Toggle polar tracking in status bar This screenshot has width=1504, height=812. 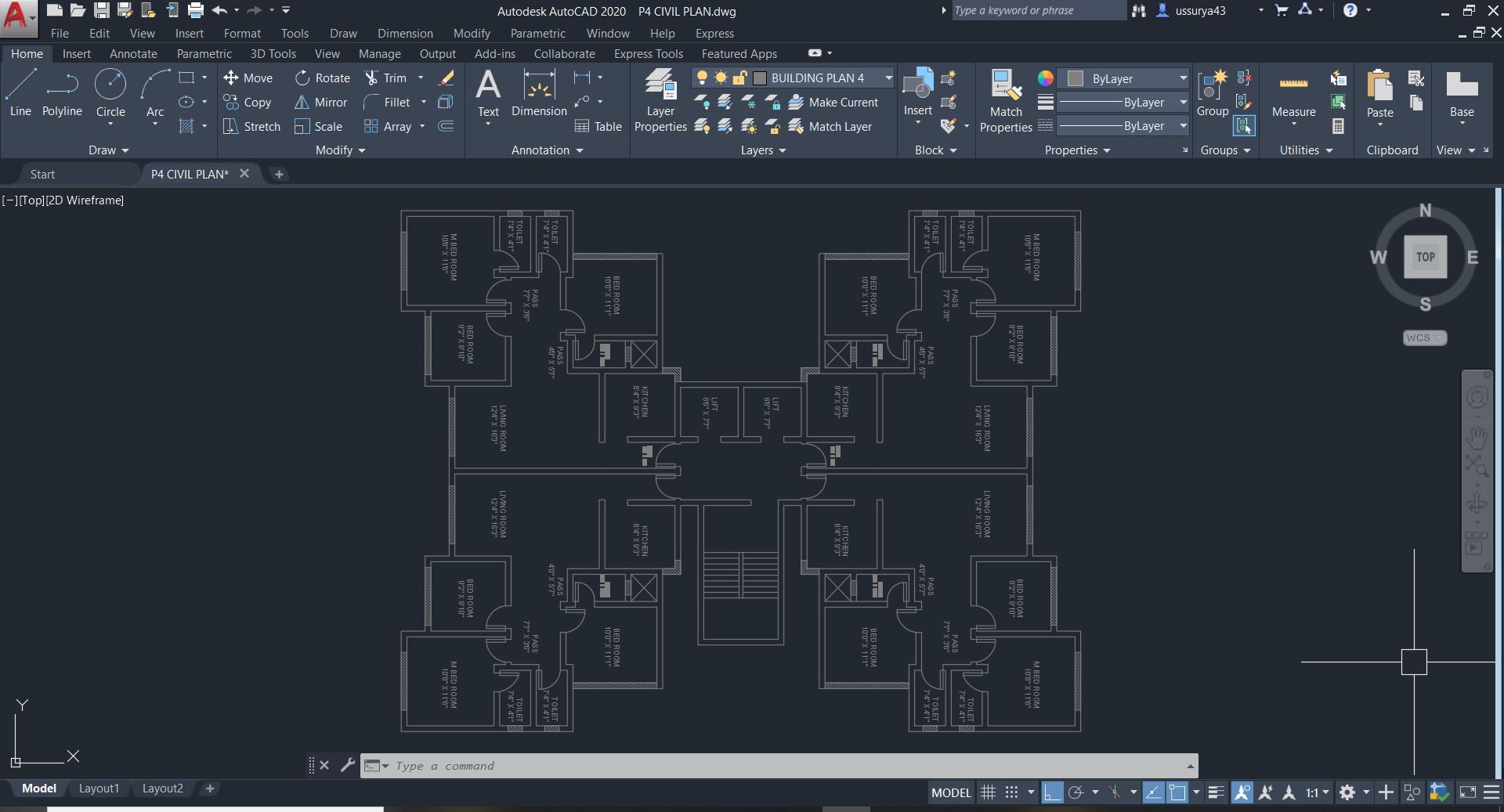point(1076,792)
